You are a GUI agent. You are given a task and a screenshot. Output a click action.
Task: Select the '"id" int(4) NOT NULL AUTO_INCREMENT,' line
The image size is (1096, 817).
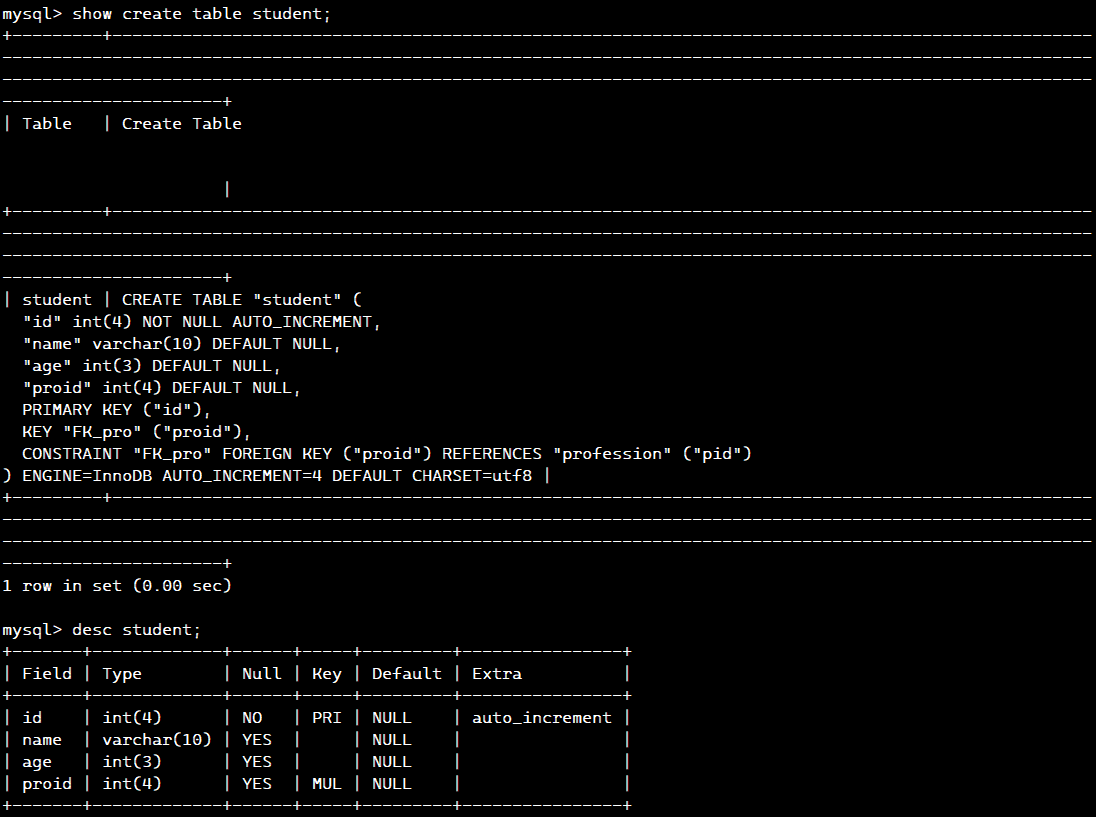(x=201, y=321)
